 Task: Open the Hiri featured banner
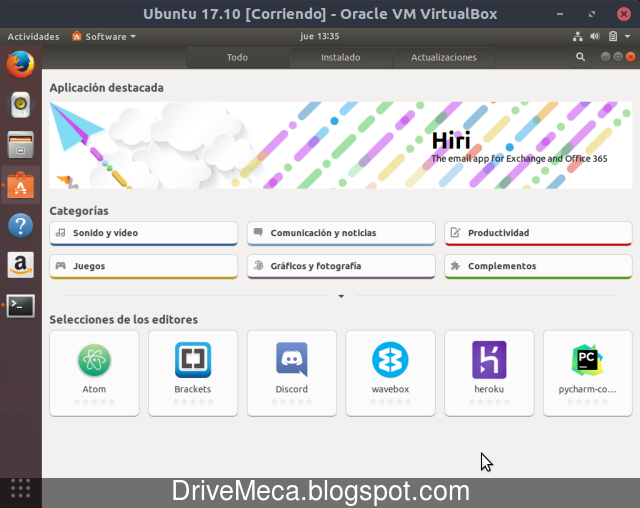[341, 145]
